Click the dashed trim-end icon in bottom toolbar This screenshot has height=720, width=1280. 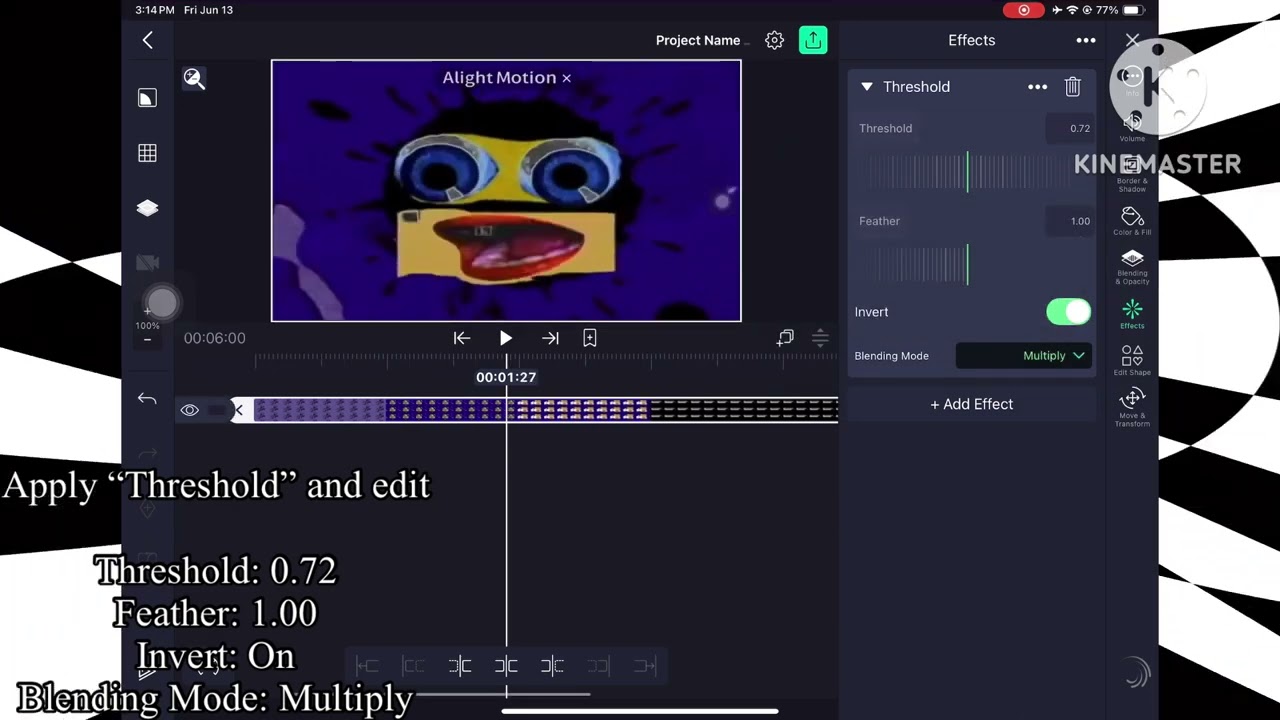click(x=598, y=666)
